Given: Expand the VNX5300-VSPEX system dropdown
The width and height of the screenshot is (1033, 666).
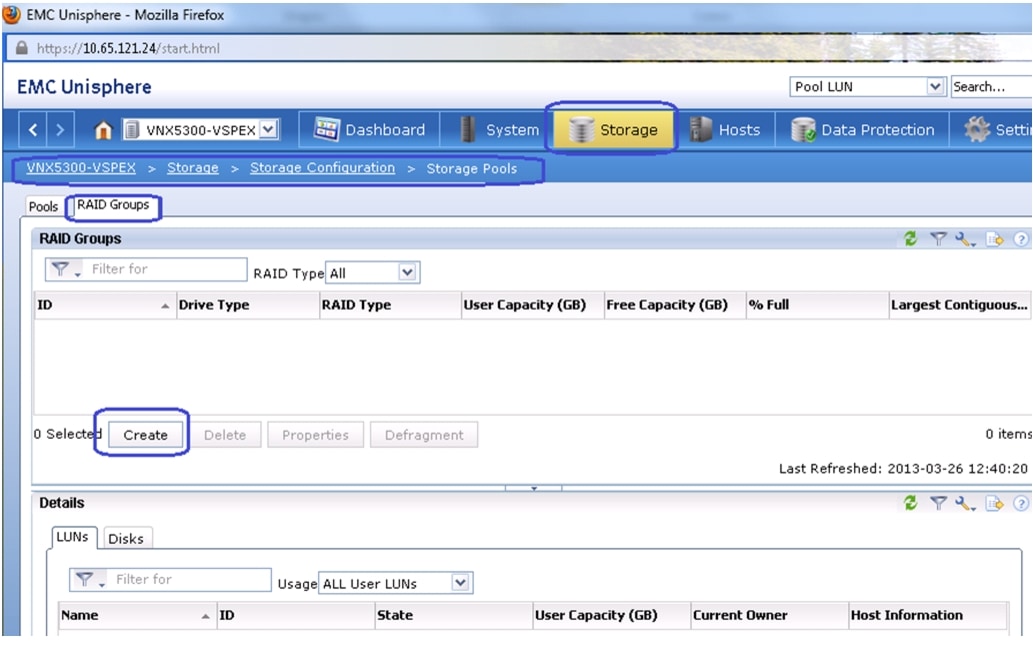Looking at the screenshot, I should tap(268, 130).
